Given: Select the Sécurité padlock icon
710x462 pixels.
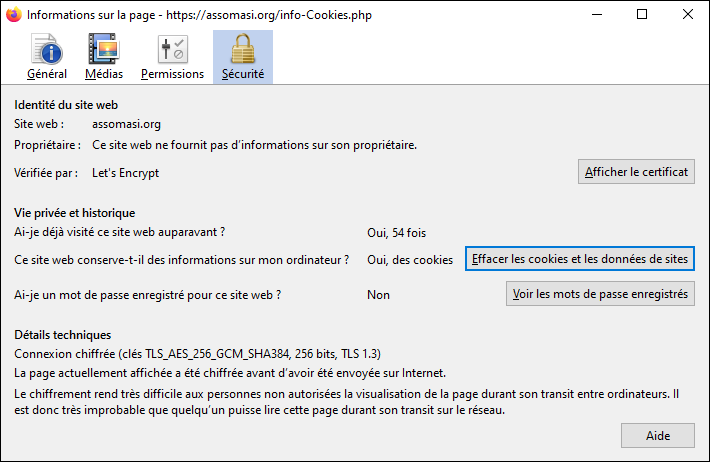Looking at the screenshot, I should [243, 48].
